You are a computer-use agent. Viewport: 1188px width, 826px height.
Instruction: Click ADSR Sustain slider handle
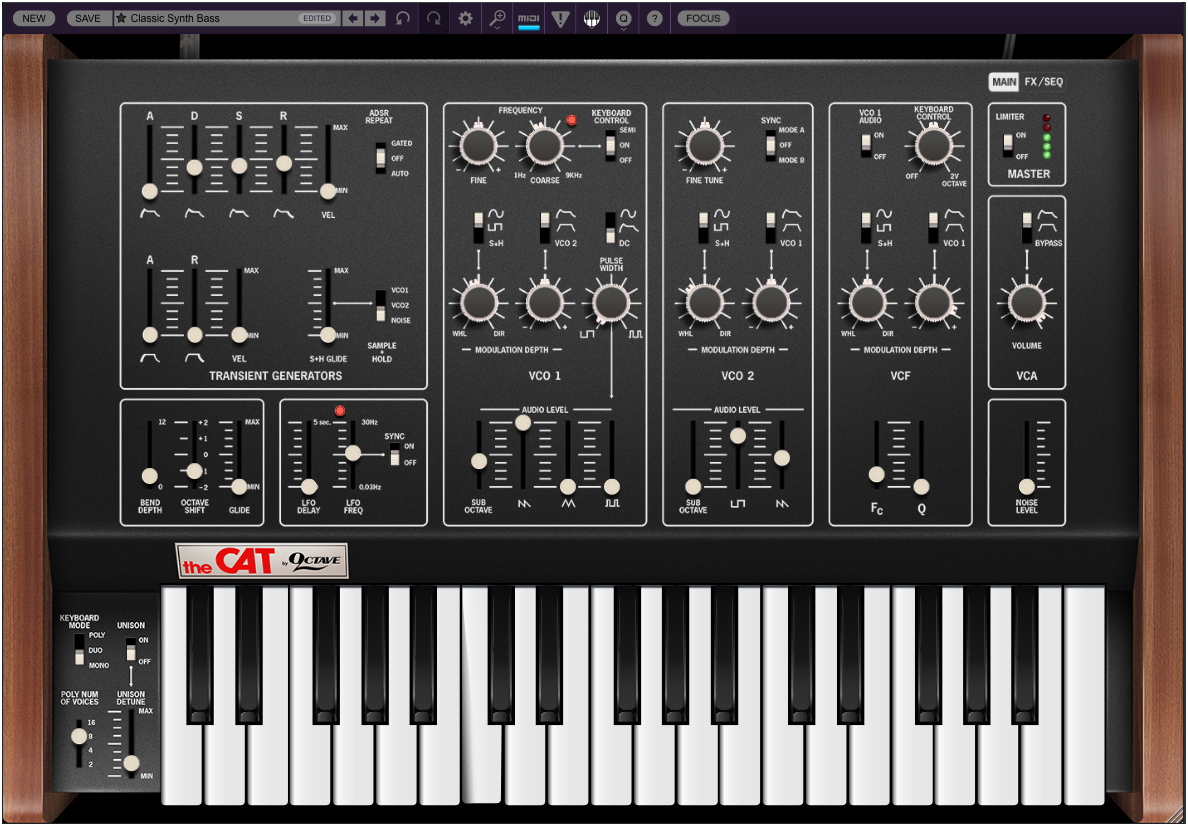pos(239,166)
